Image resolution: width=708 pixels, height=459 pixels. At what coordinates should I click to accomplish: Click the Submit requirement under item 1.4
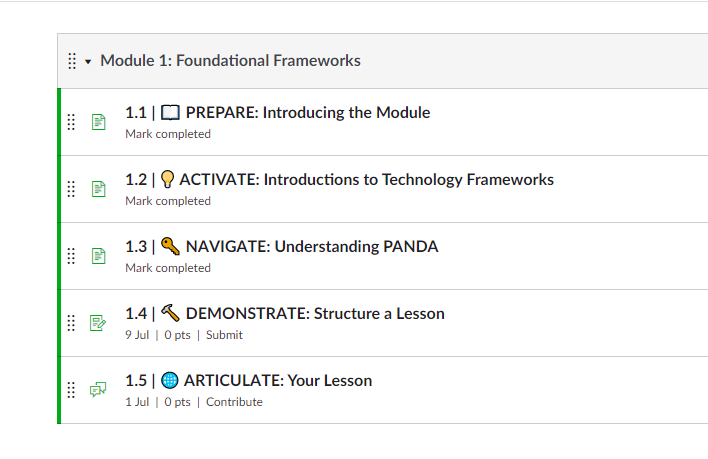[224, 335]
